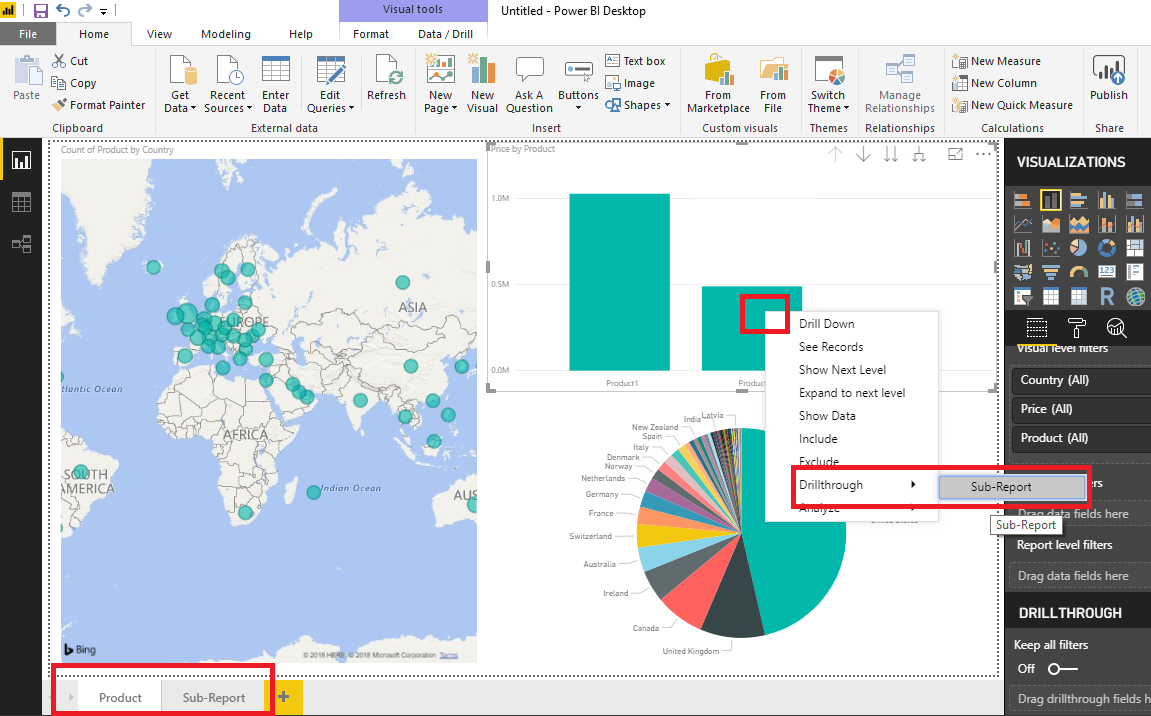The height and width of the screenshot is (716, 1151).
Task: Click the Refresh button
Action: click(x=386, y=78)
